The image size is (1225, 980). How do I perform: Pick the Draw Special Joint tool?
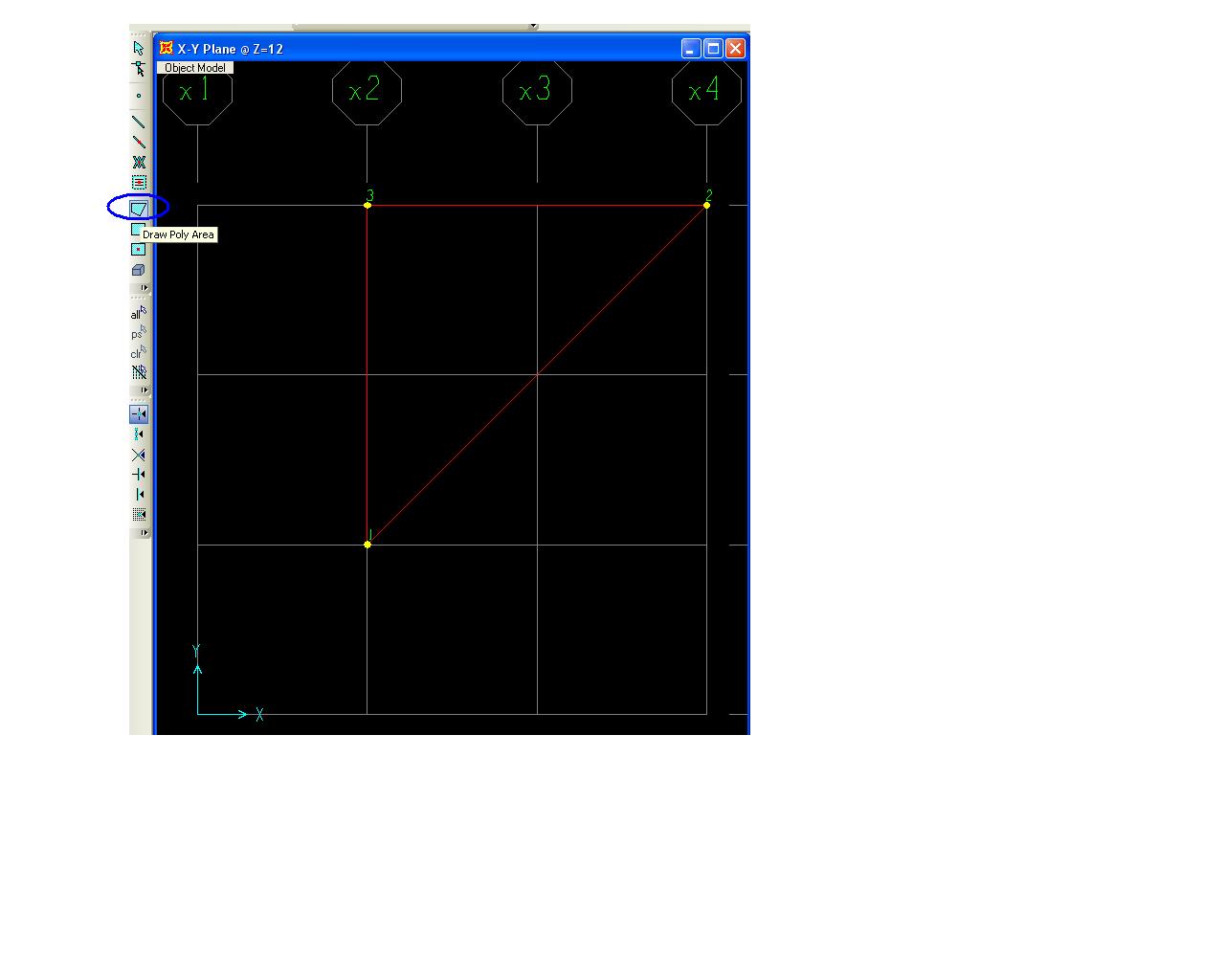[139, 96]
